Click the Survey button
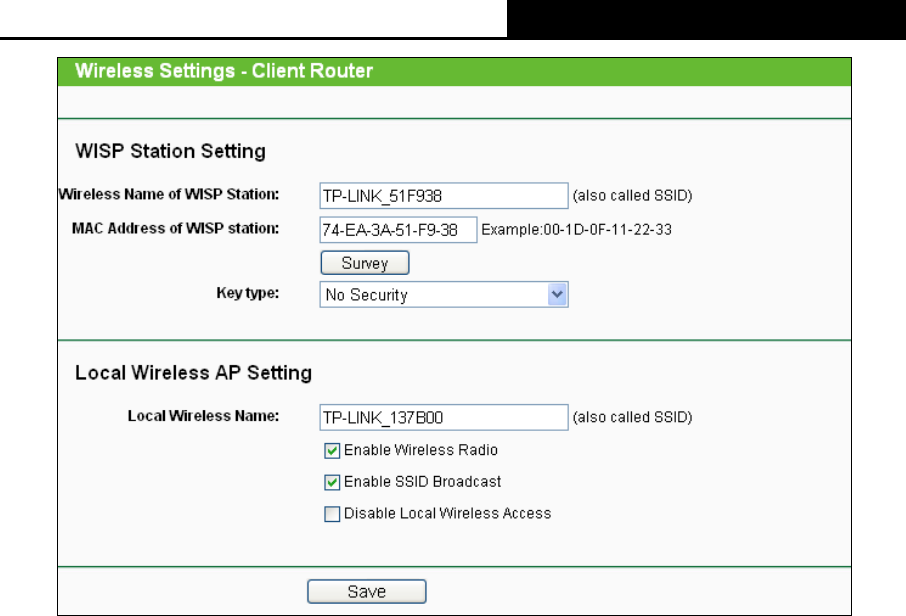The width and height of the screenshot is (906, 616). point(365,263)
